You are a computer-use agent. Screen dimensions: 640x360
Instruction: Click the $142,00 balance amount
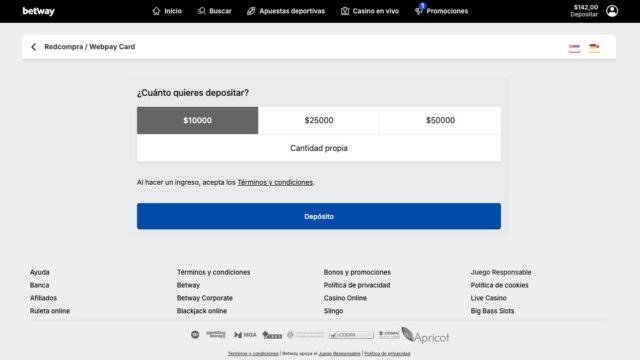point(586,7)
